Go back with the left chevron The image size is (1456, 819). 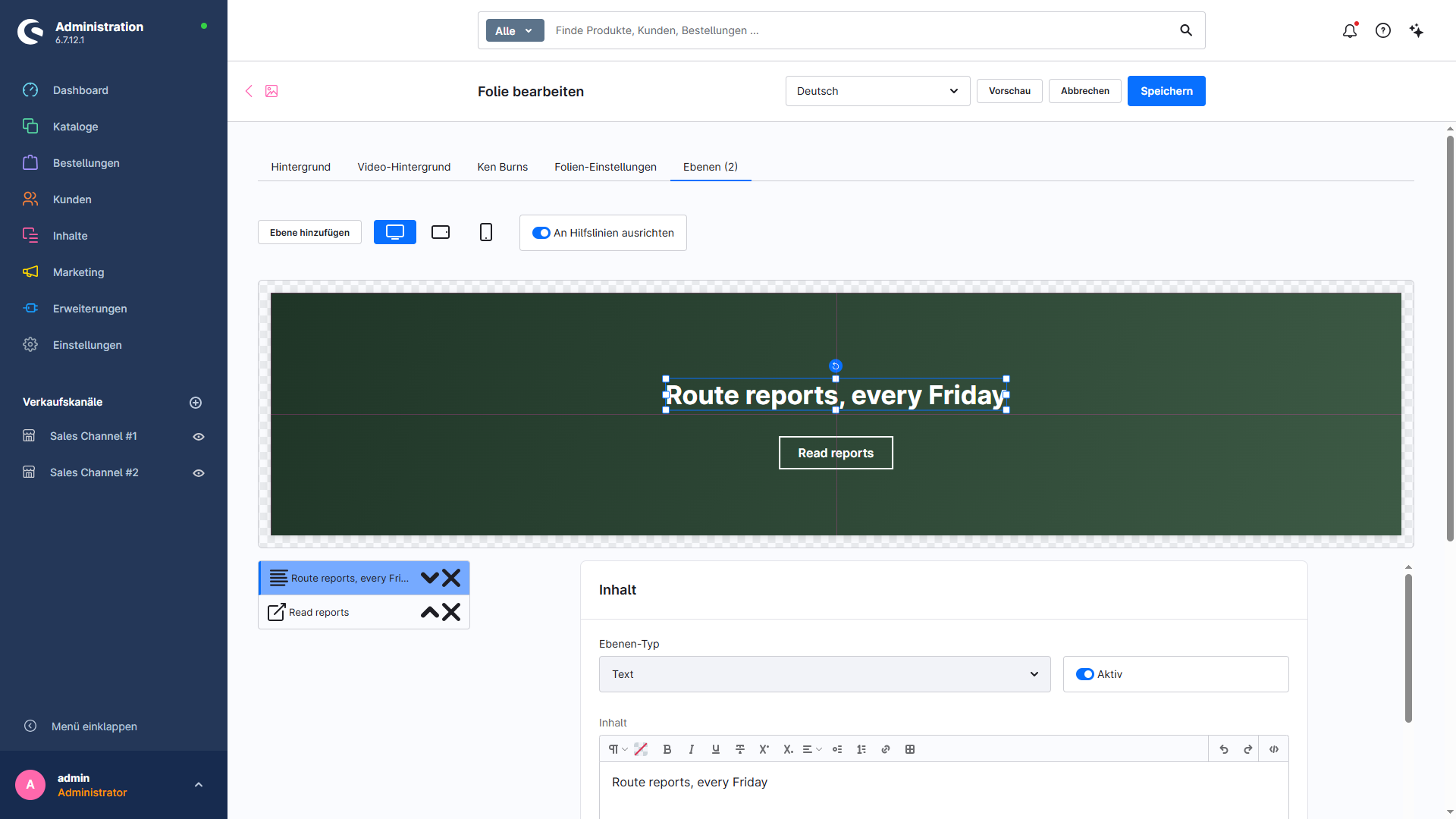click(x=249, y=91)
